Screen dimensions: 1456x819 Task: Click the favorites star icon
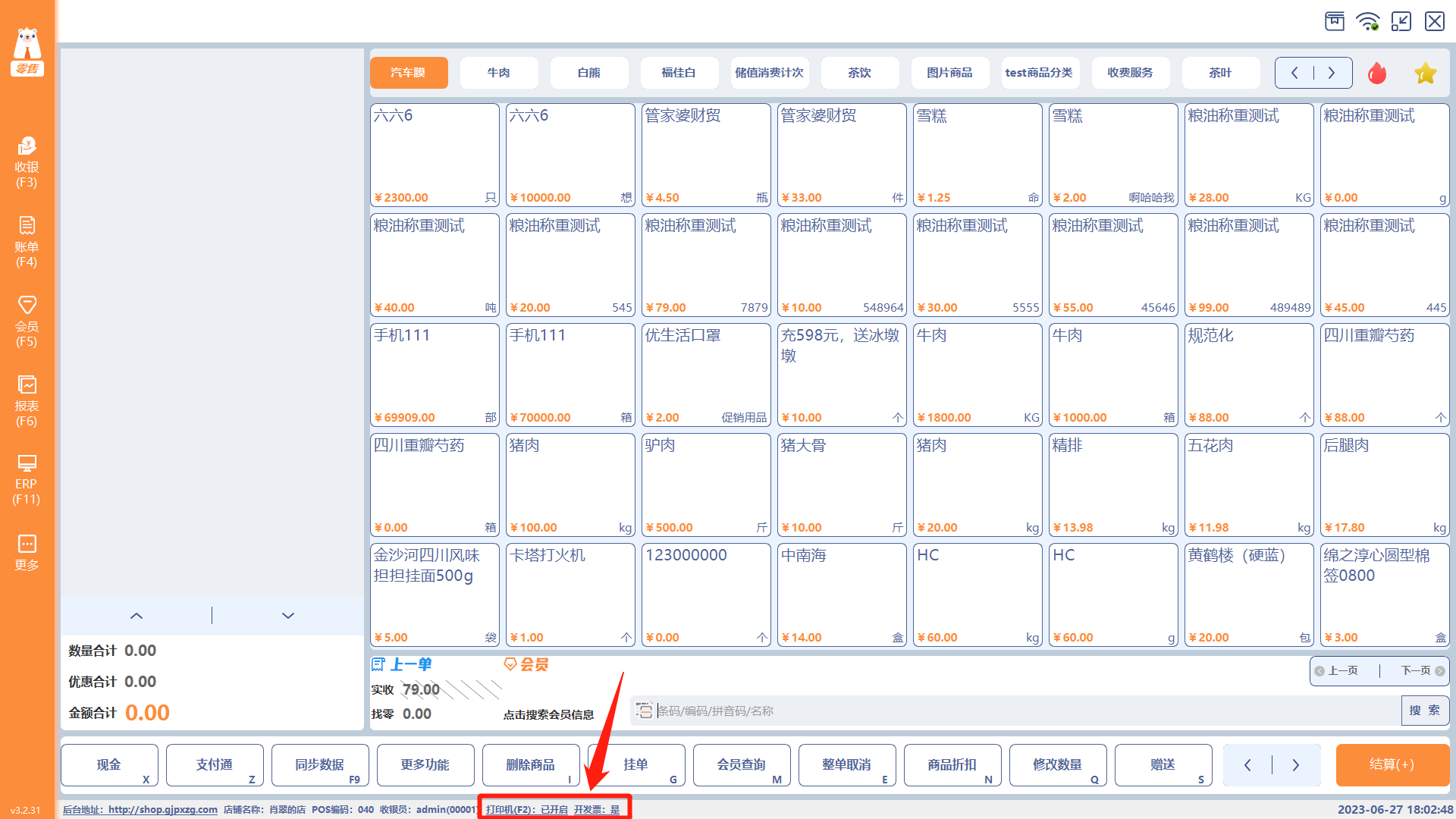tap(1426, 73)
